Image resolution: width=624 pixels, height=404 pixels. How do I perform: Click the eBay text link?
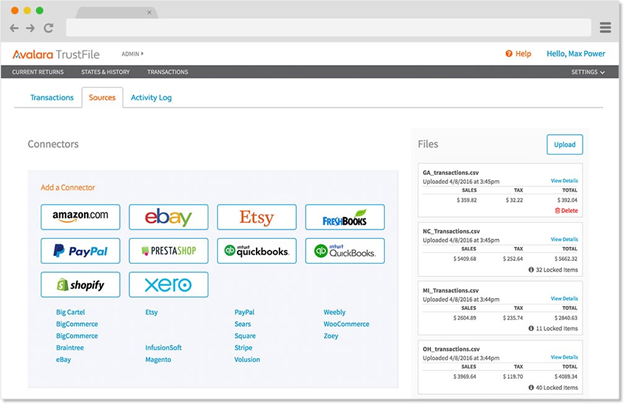tap(64, 359)
